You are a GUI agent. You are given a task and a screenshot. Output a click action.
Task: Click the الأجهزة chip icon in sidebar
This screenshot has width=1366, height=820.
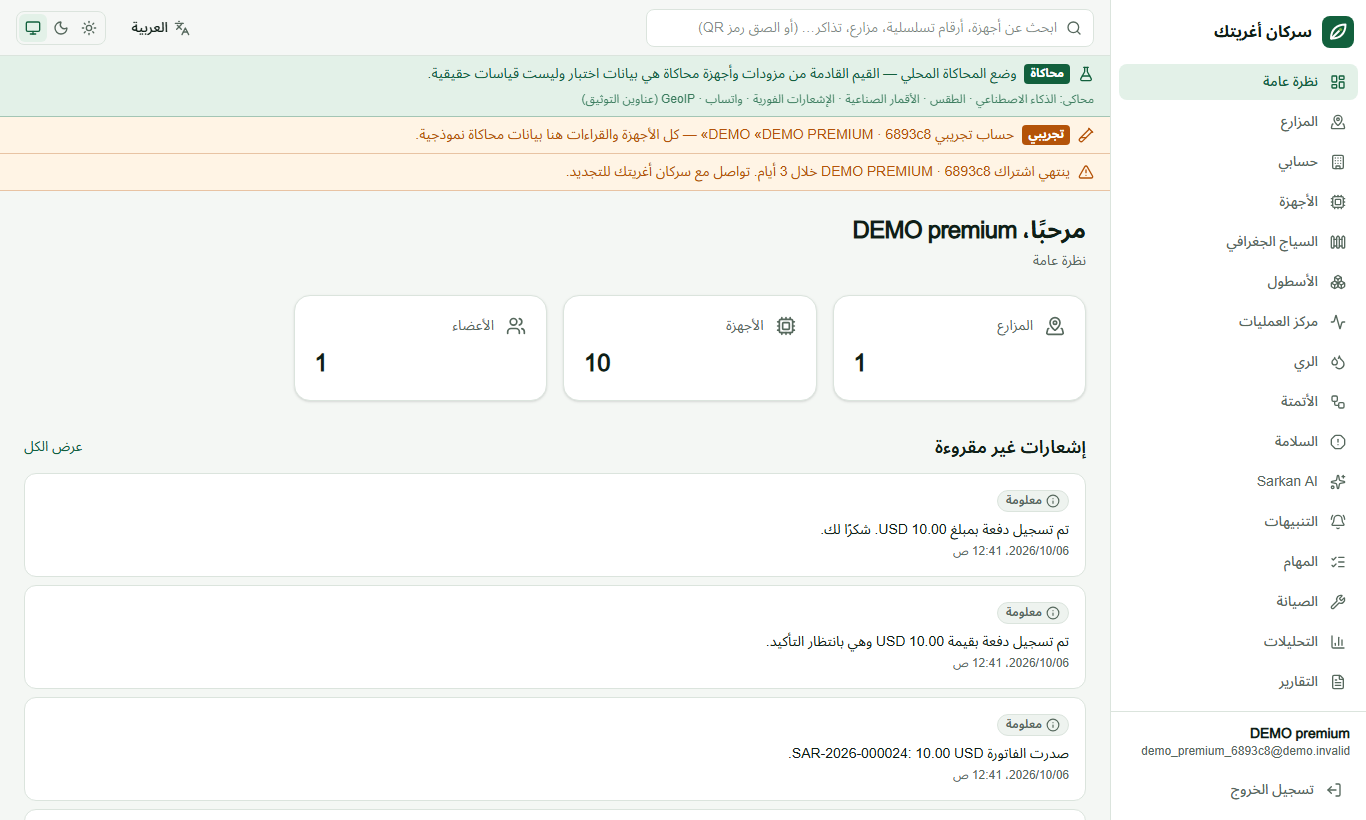coord(1338,202)
